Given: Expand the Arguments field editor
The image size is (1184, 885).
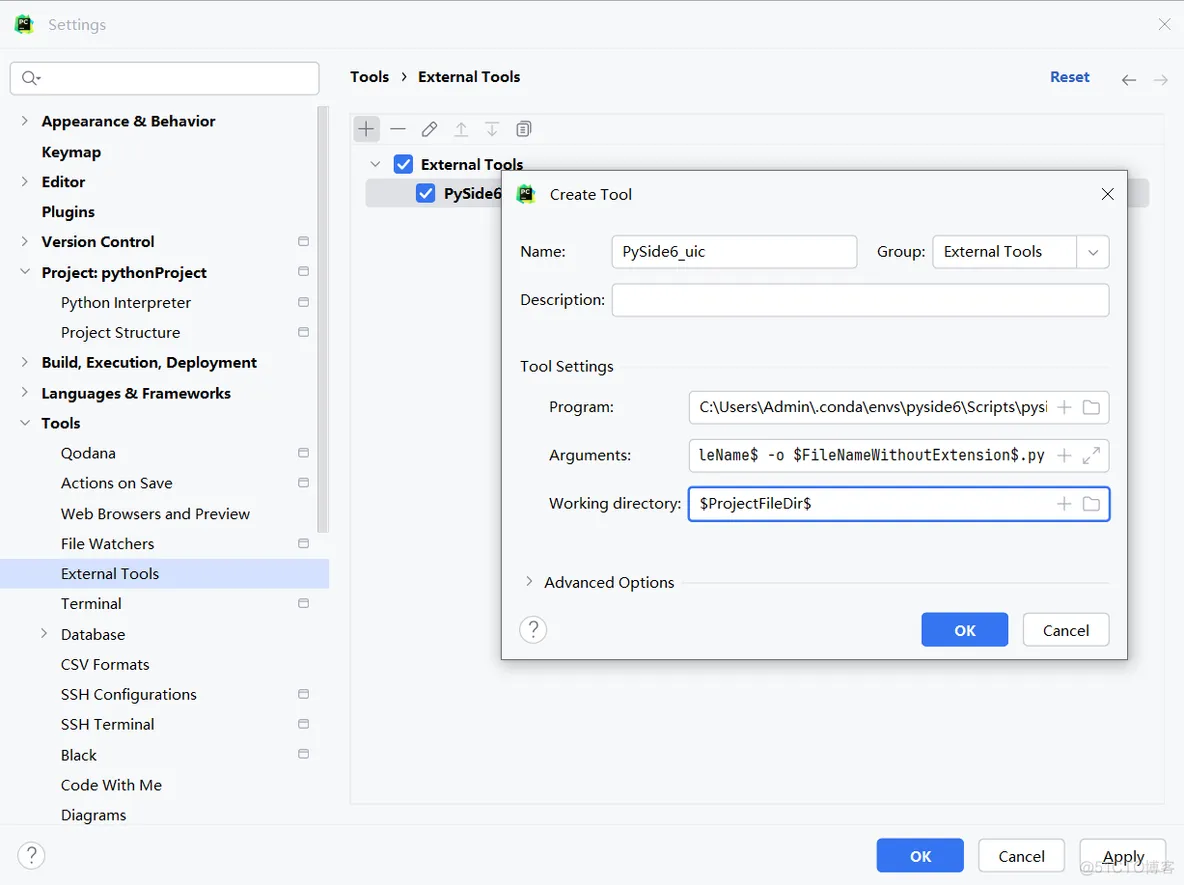Looking at the screenshot, I should (1091, 456).
